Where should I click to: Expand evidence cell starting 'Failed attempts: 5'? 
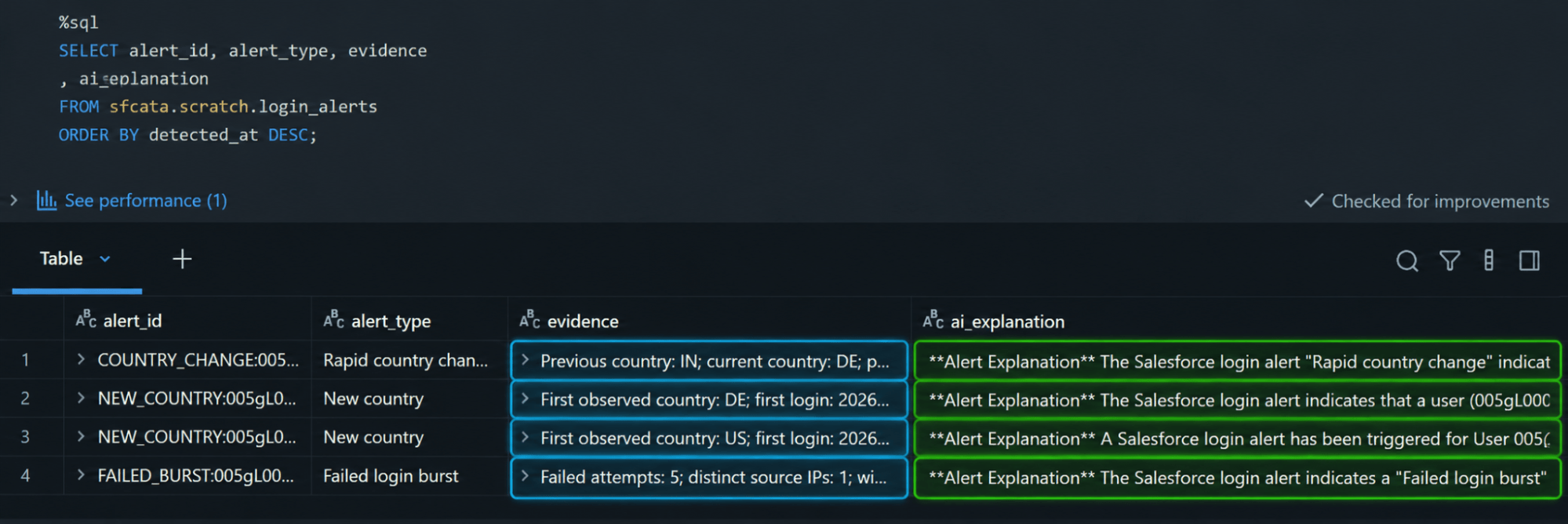click(526, 476)
